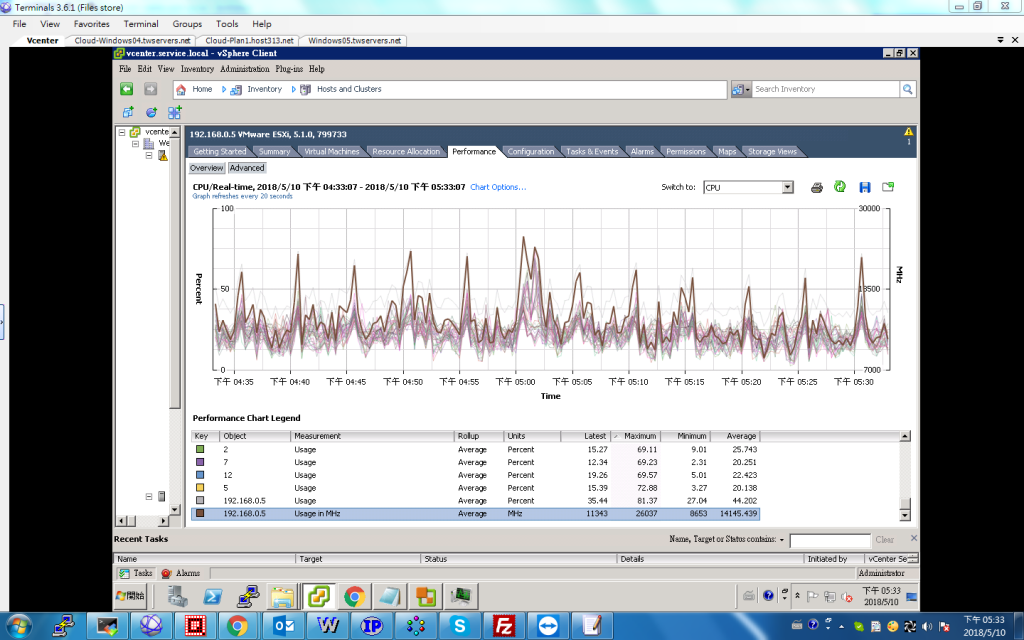The height and width of the screenshot is (640, 1024).
Task: Click the Recent Tasks filter text field
Action: 830,540
